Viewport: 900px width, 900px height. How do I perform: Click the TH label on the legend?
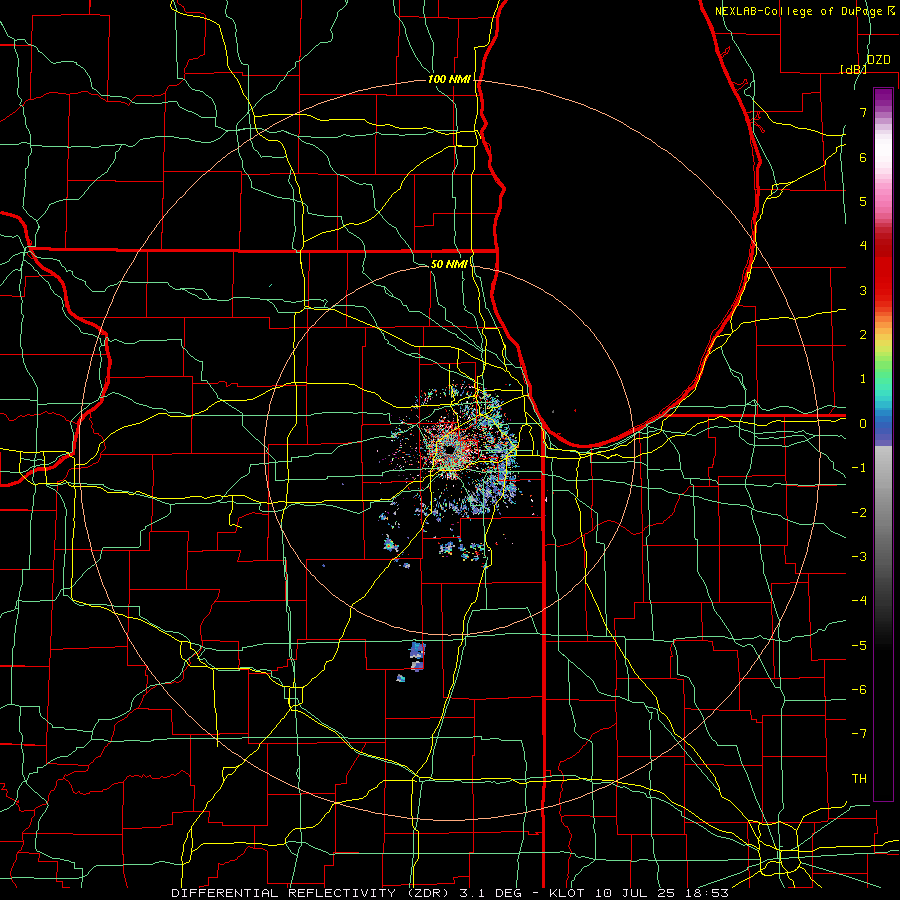pos(859,779)
